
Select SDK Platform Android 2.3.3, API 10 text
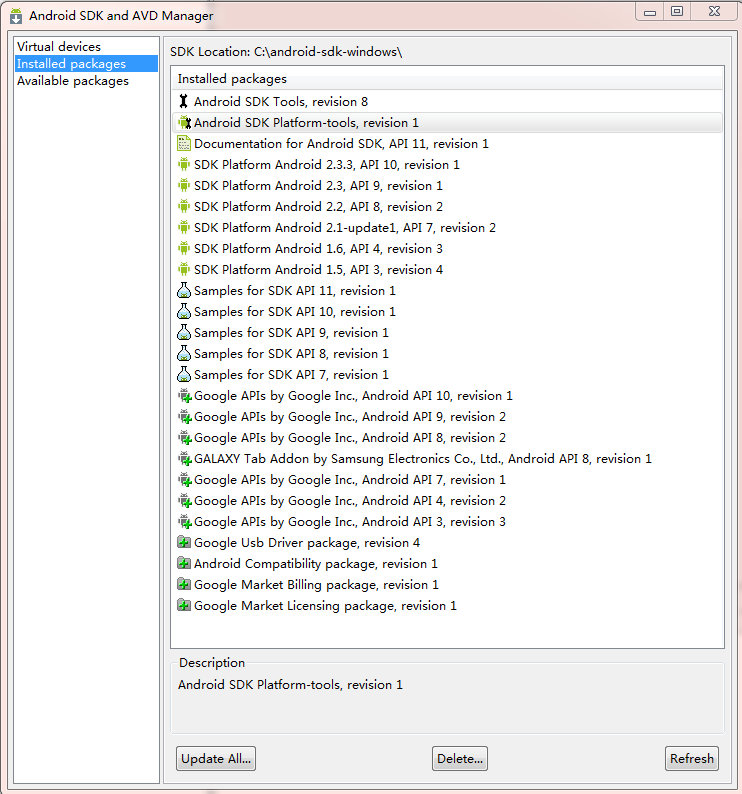coord(327,165)
